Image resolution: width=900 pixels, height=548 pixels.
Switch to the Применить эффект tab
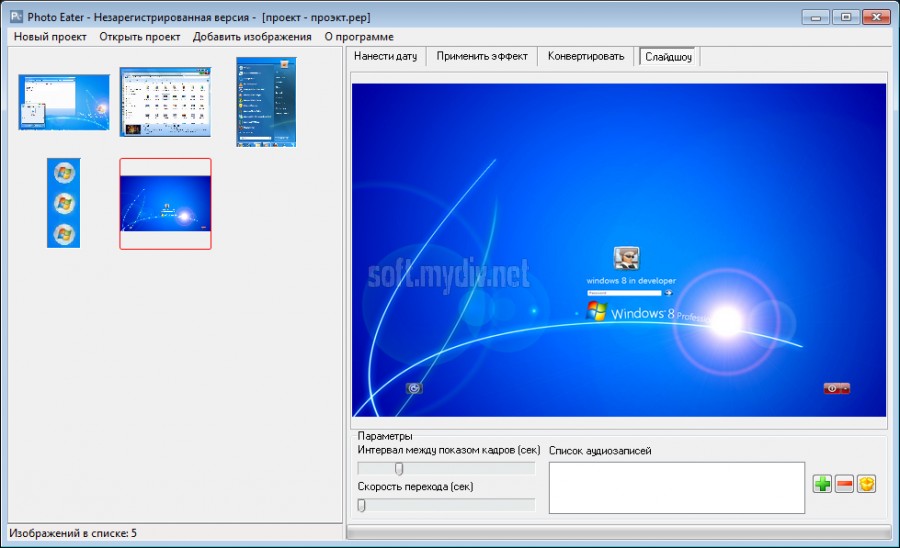tap(482, 56)
